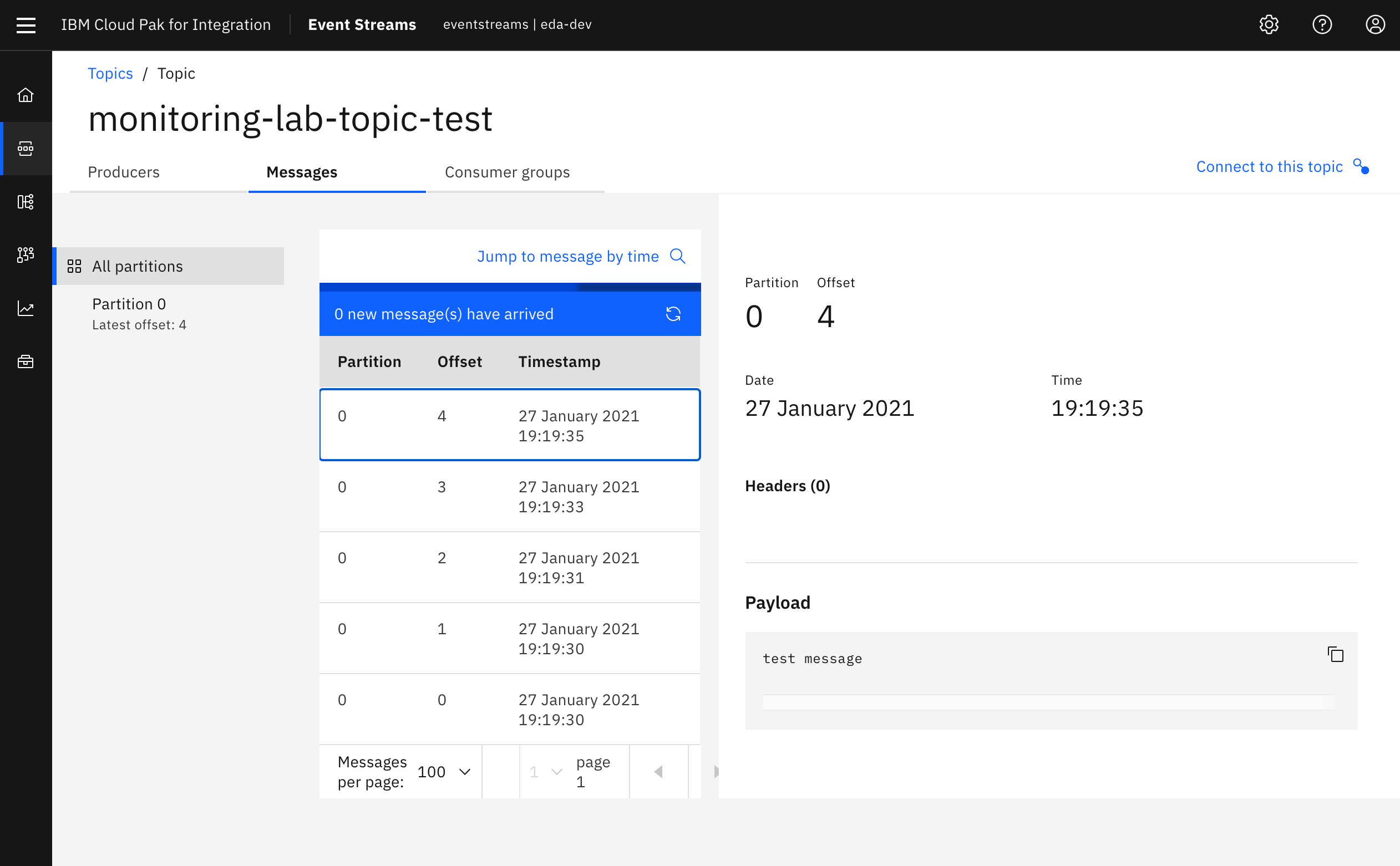
Task: Go to Home in the sidebar
Action: [x=26, y=95]
